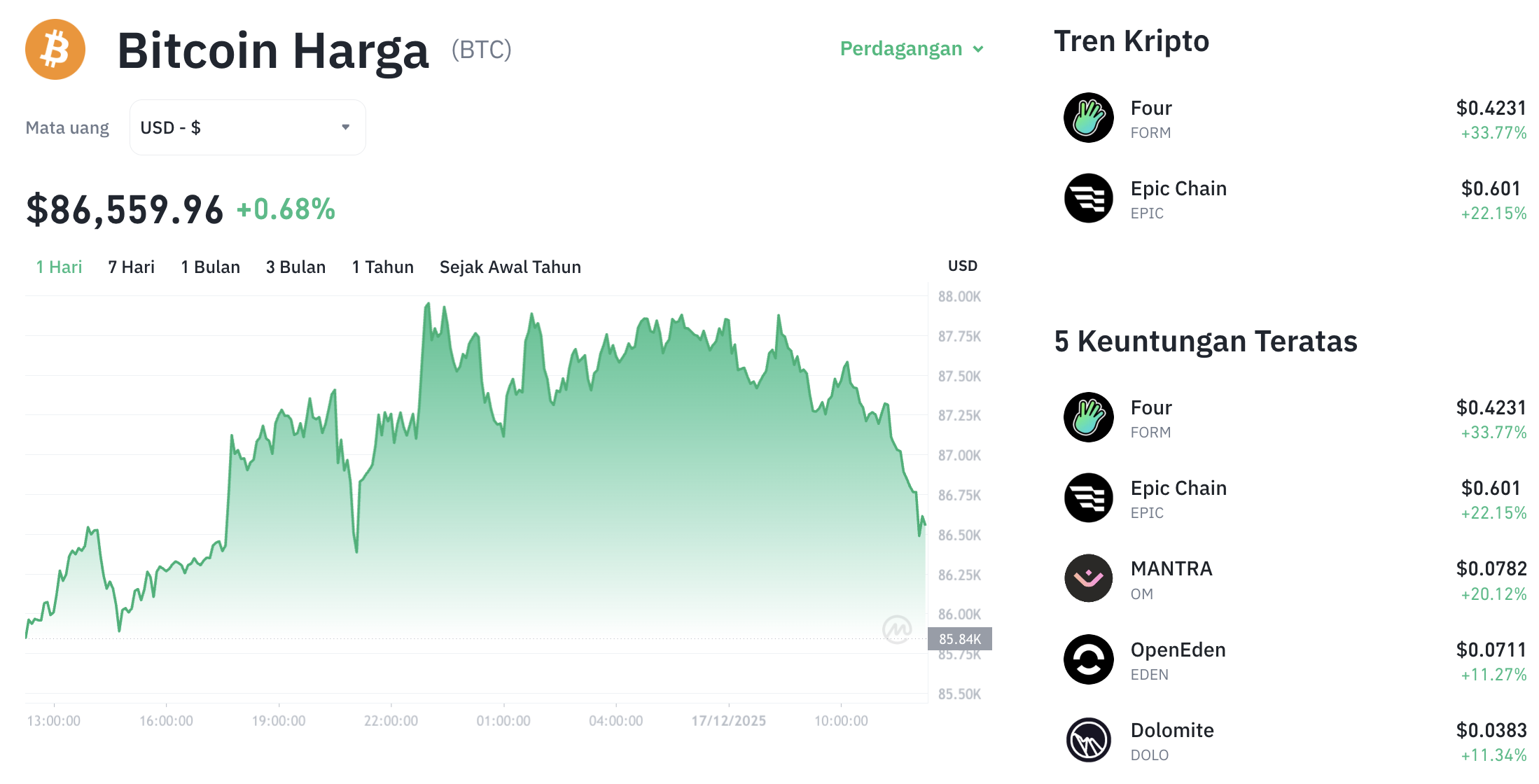Click the Bitcoin logo icon

[55, 49]
